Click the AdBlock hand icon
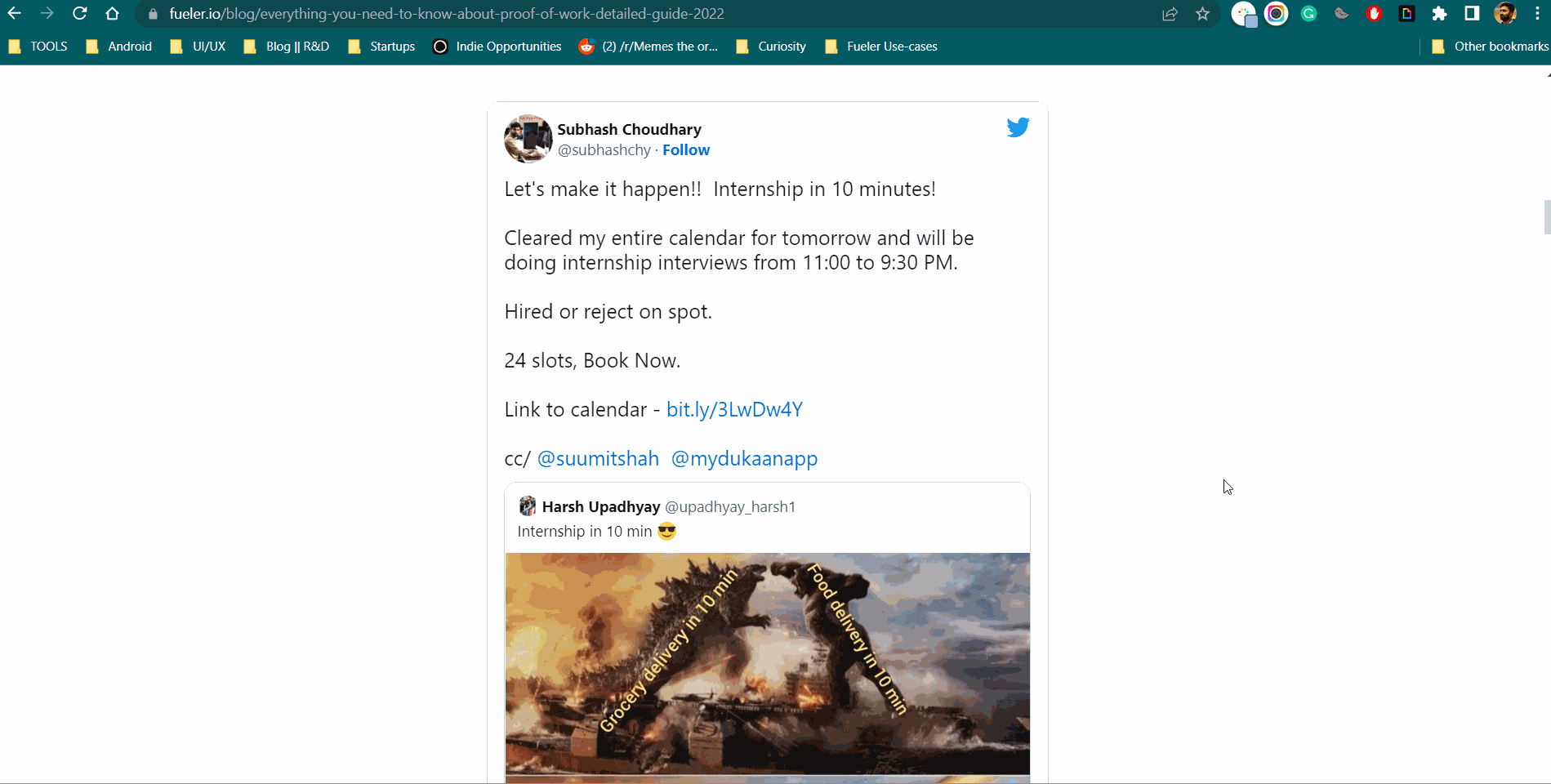This screenshot has width=1551, height=784. (1374, 14)
